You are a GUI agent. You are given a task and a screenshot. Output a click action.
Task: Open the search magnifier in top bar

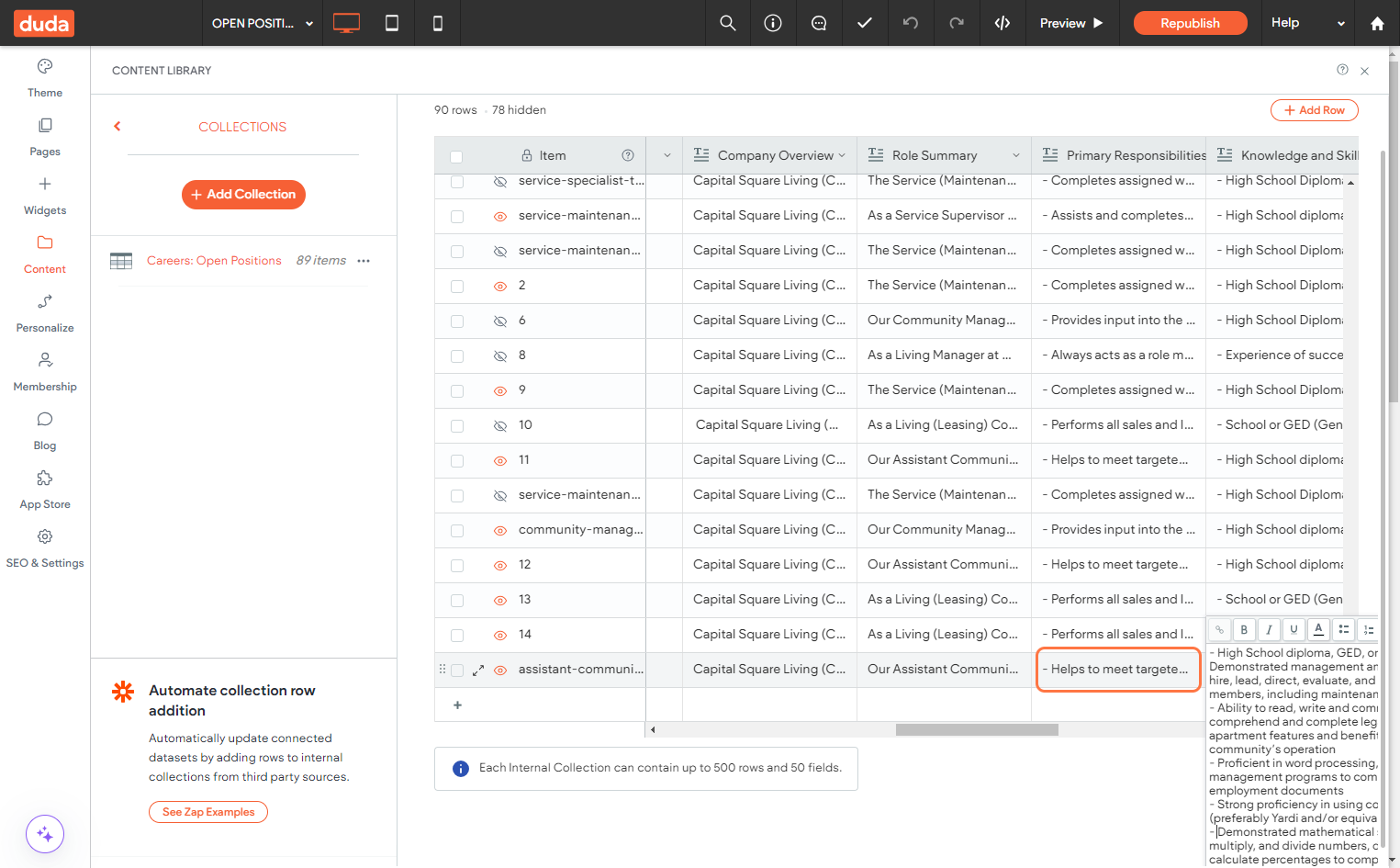pyautogui.click(x=728, y=23)
